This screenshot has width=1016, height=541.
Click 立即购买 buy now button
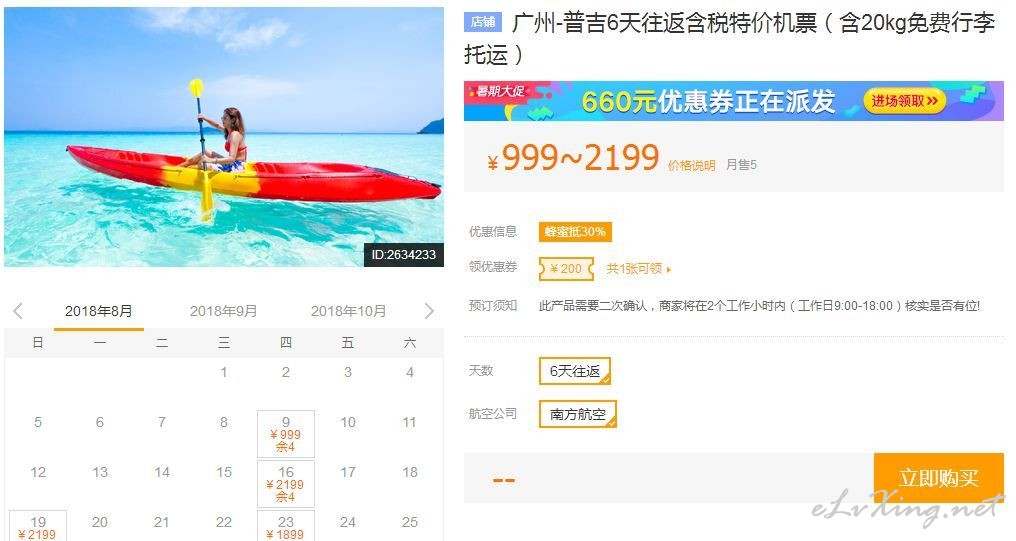[x=938, y=478]
